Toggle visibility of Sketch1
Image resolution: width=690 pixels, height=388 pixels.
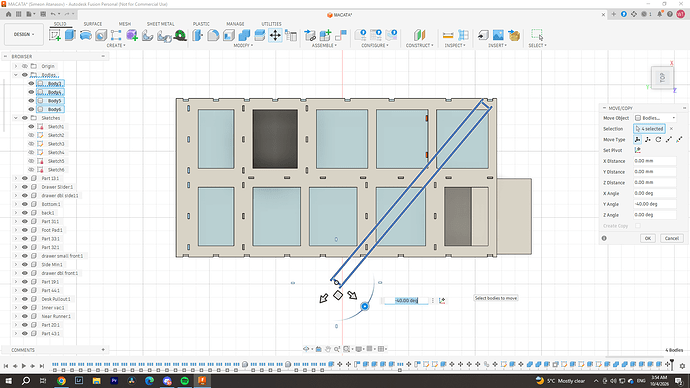click(x=31, y=127)
